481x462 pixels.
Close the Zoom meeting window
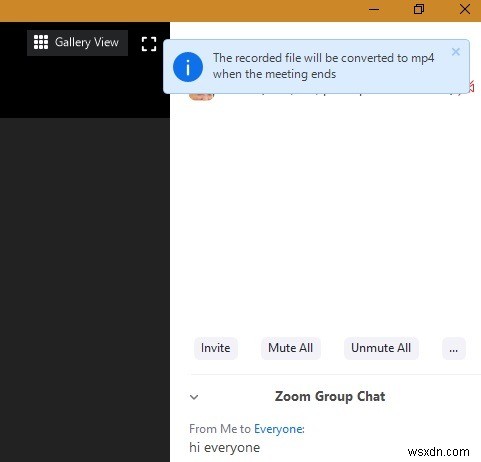click(x=465, y=10)
